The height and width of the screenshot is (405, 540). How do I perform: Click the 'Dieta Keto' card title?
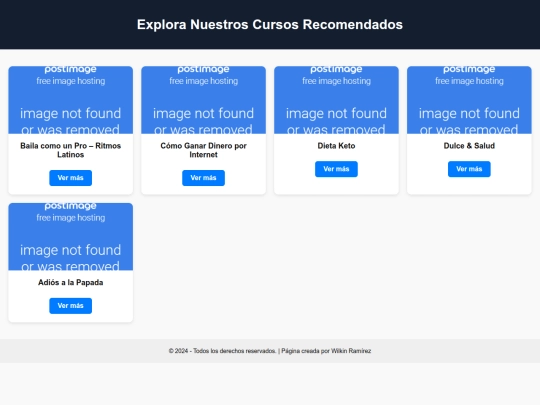(336, 146)
